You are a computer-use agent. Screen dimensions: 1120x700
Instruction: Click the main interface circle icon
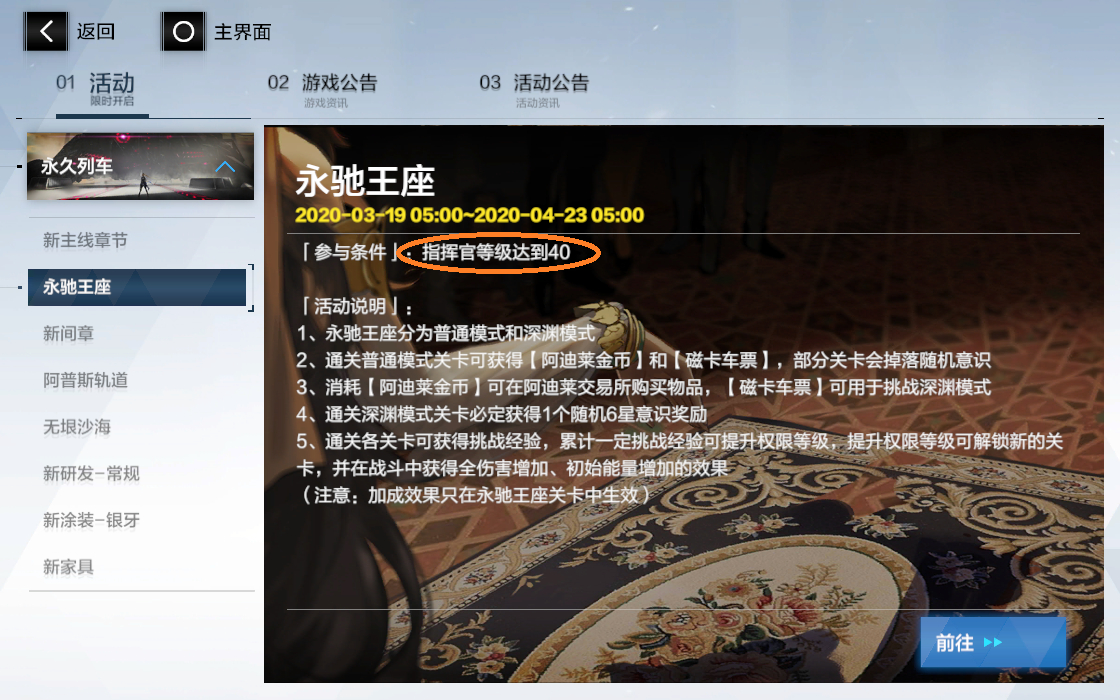[x=184, y=31]
